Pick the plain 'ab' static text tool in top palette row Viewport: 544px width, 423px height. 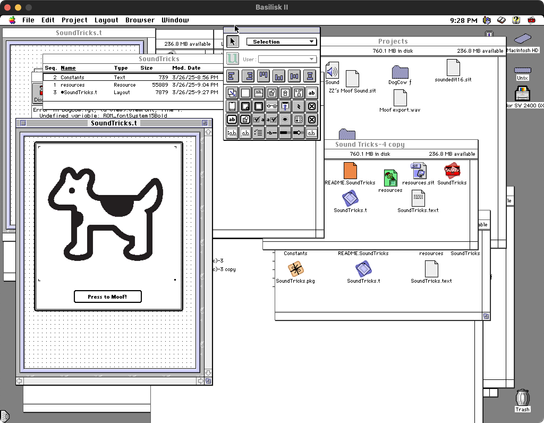pos(312,93)
